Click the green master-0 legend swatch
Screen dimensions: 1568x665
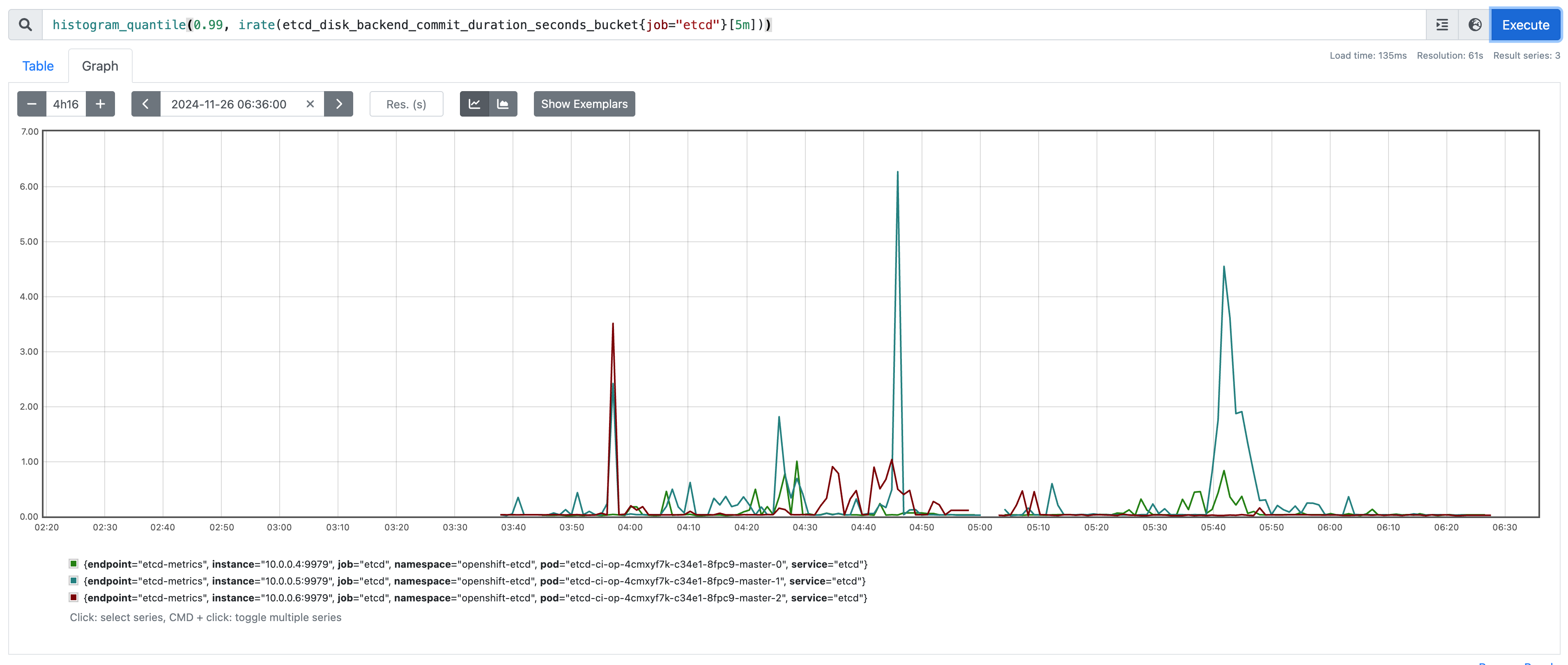(x=74, y=564)
